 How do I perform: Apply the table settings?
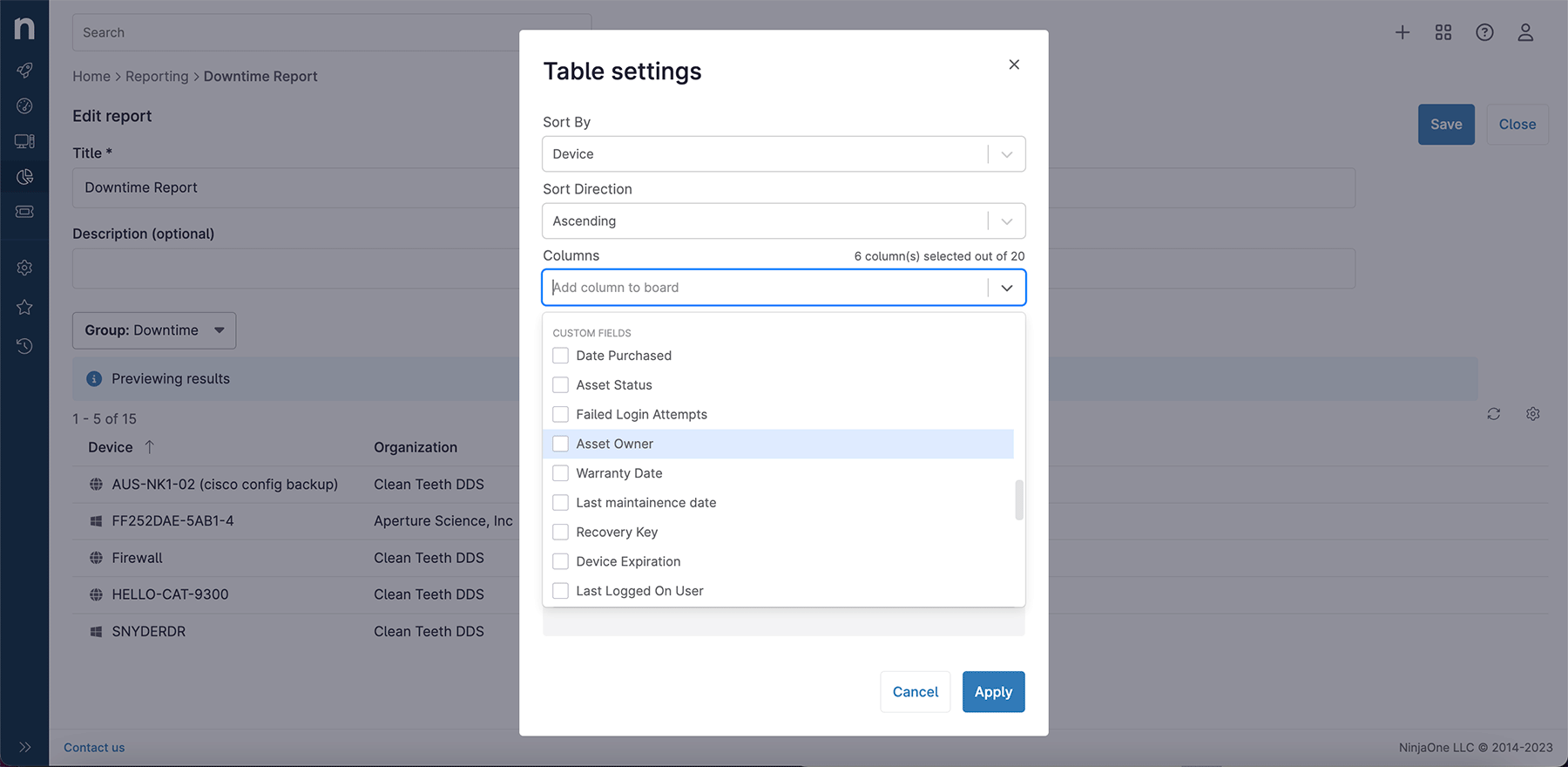(x=993, y=692)
